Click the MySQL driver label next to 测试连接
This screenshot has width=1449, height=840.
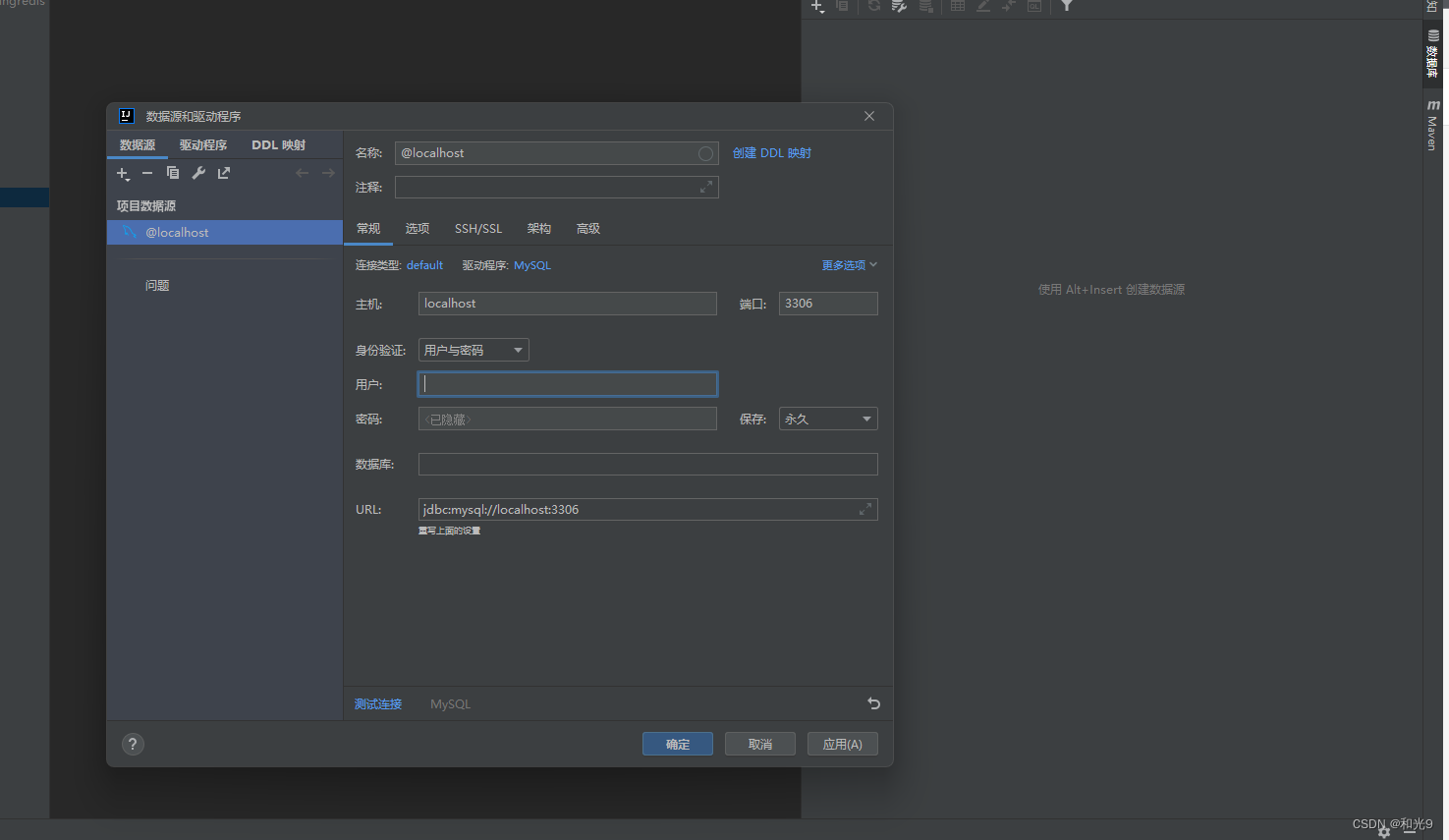click(x=451, y=703)
